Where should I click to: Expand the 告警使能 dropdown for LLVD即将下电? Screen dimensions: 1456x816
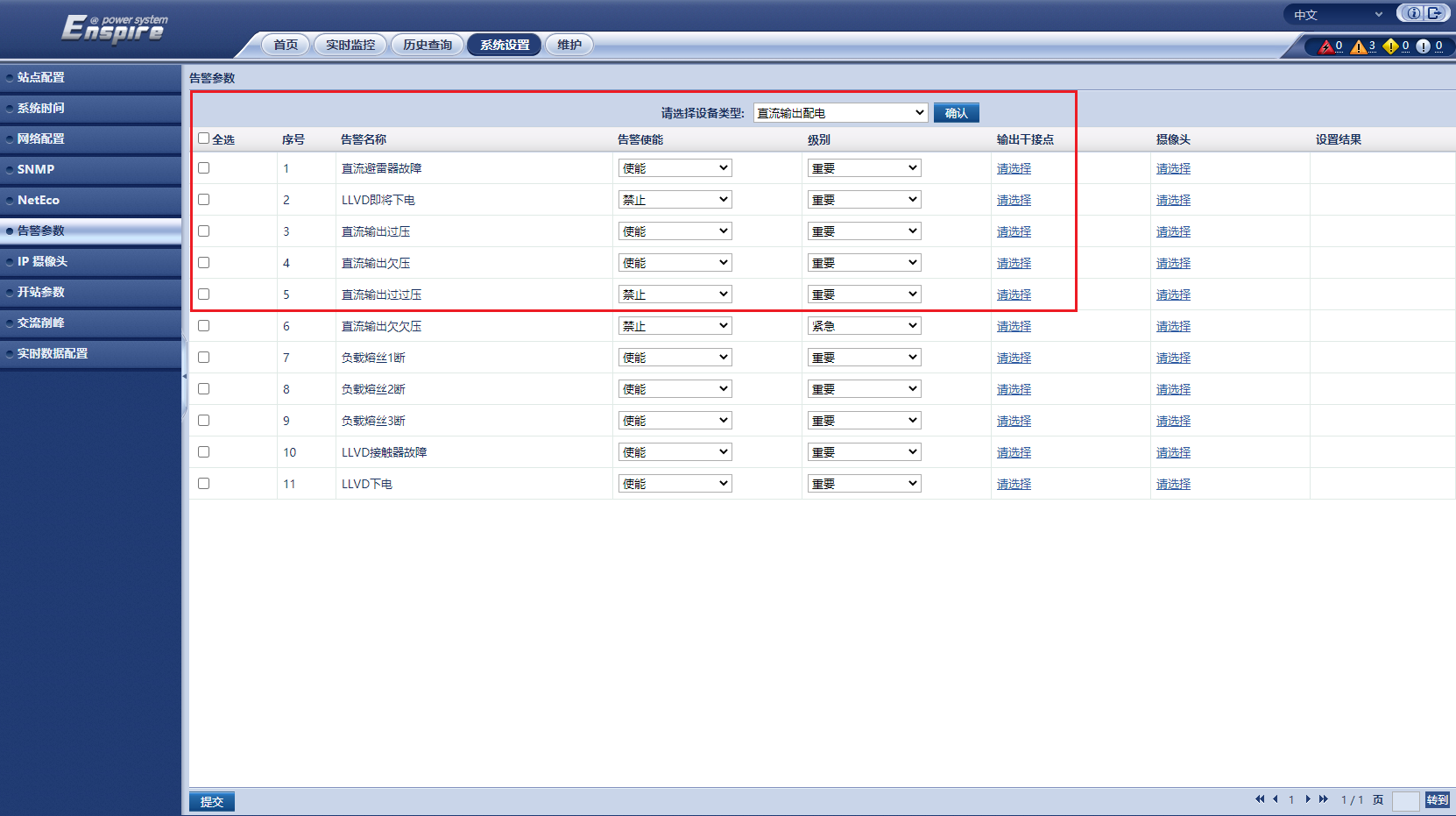(675, 200)
